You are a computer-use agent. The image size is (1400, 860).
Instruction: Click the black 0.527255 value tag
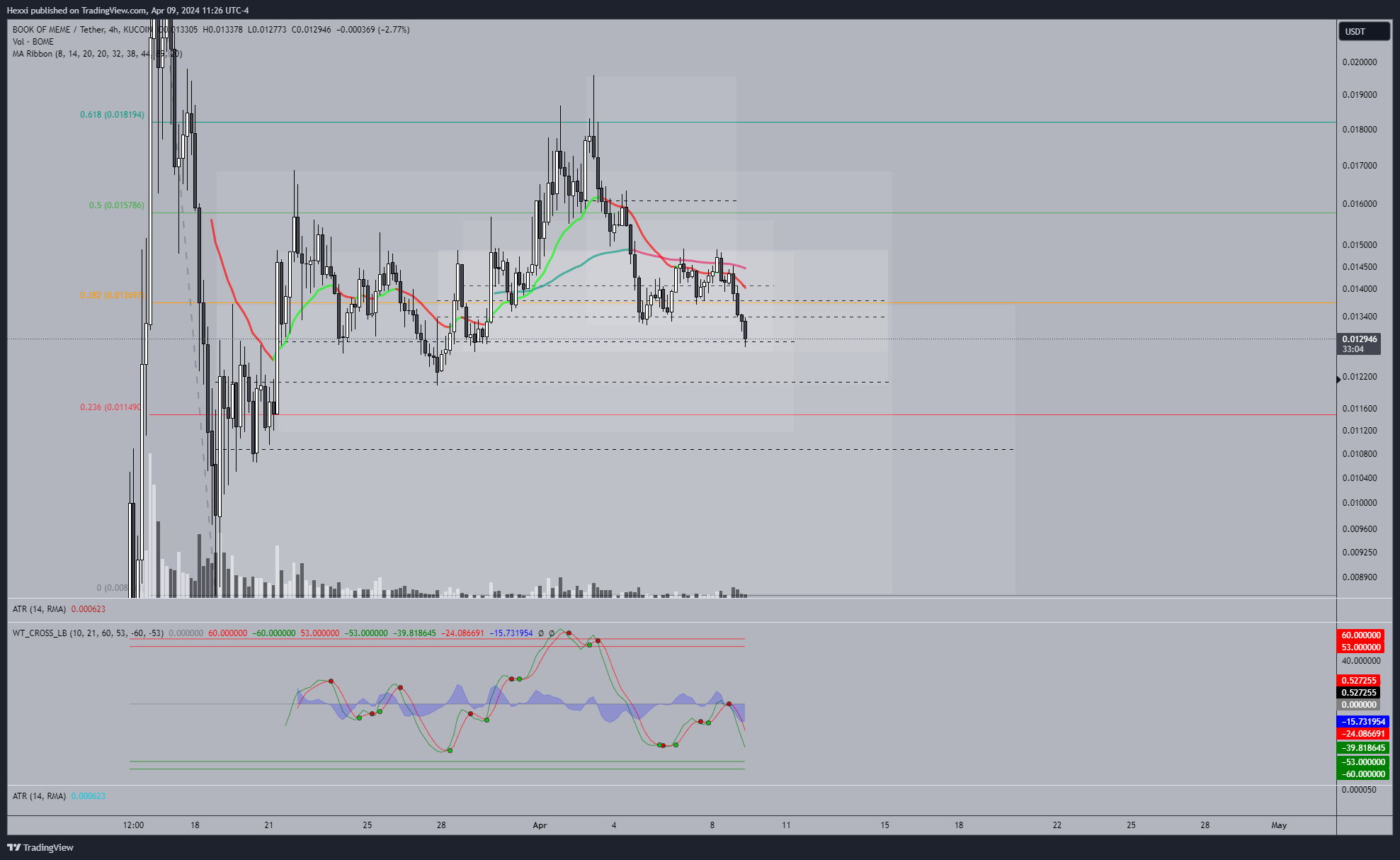coord(1358,693)
